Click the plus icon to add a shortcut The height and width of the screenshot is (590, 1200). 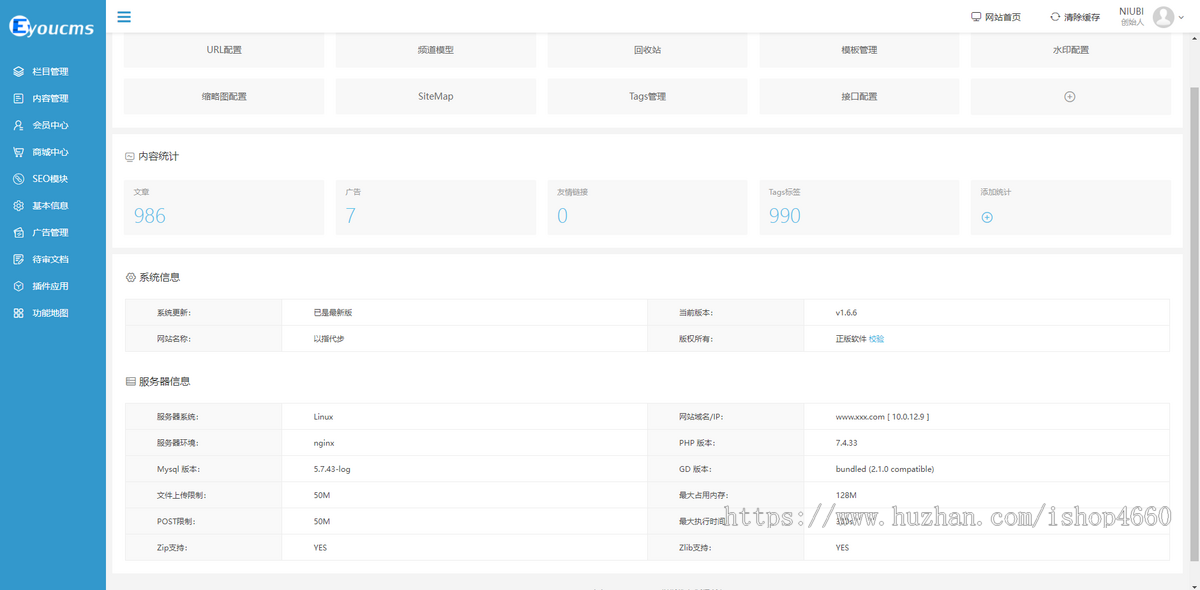click(1070, 97)
